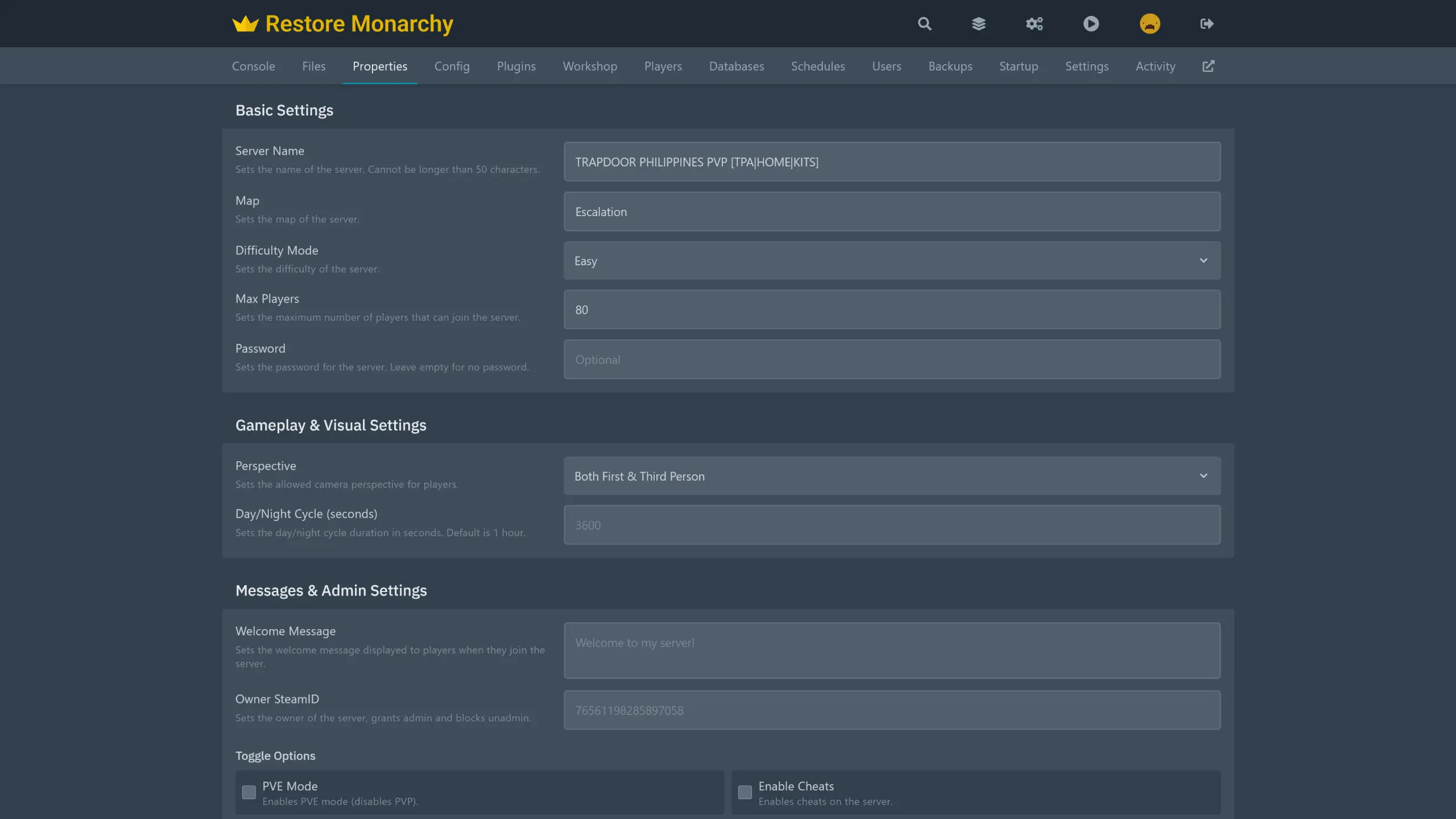Go to the Players tab

(663, 67)
